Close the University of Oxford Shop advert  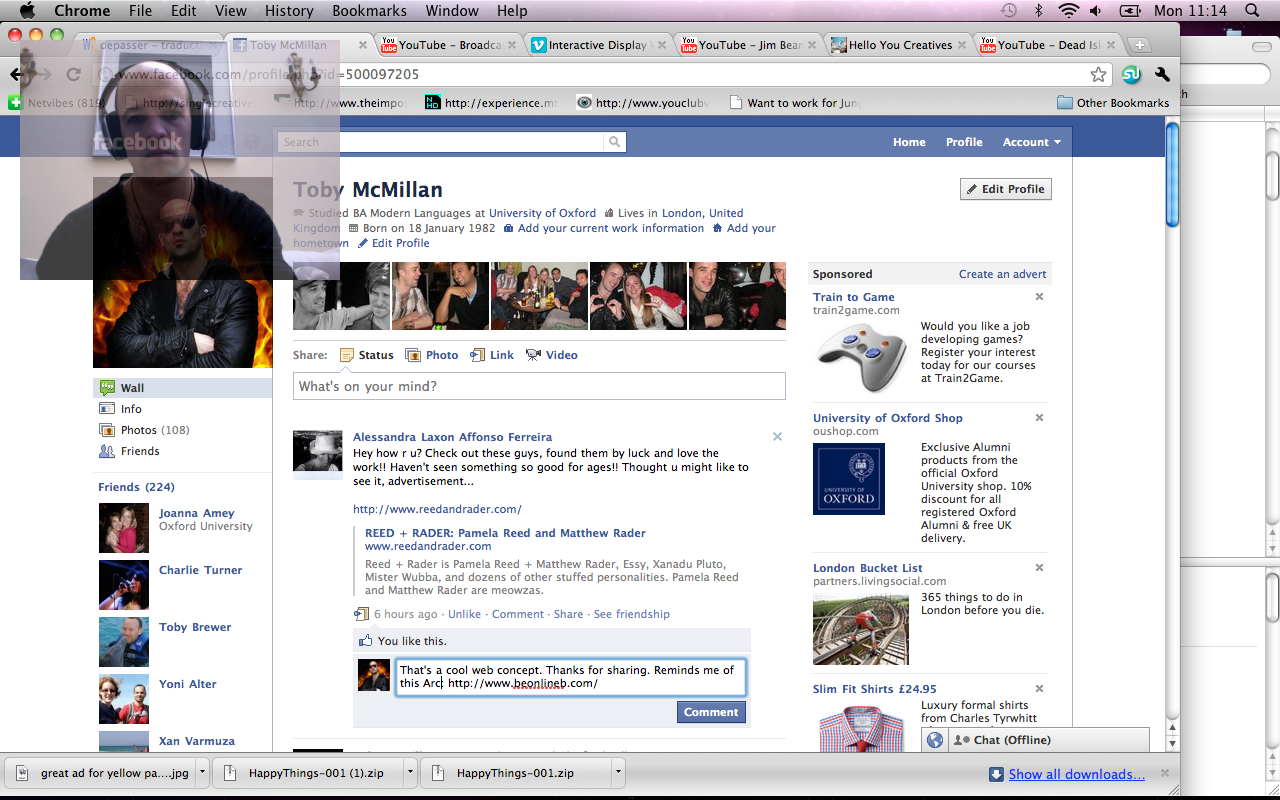1039,418
